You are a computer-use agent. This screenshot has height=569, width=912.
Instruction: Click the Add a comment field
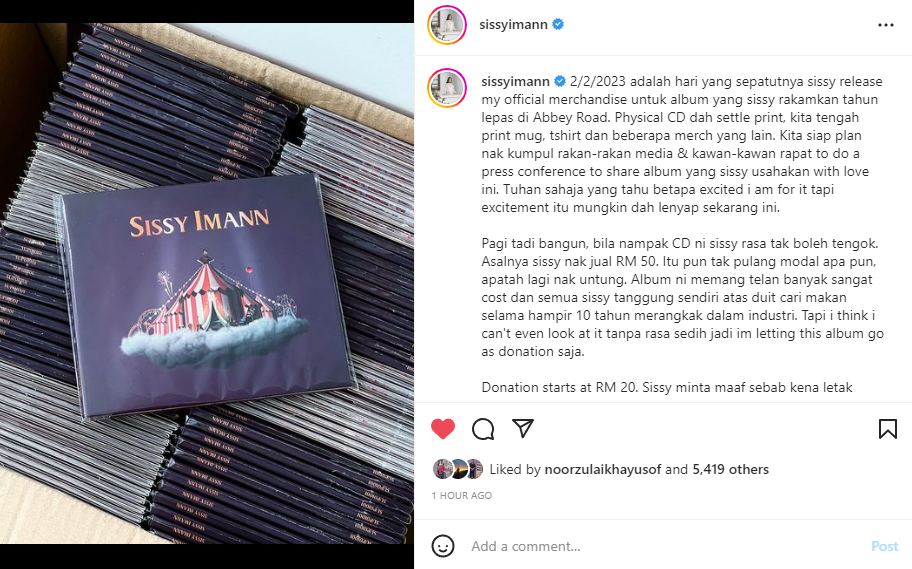pos(663,546)
